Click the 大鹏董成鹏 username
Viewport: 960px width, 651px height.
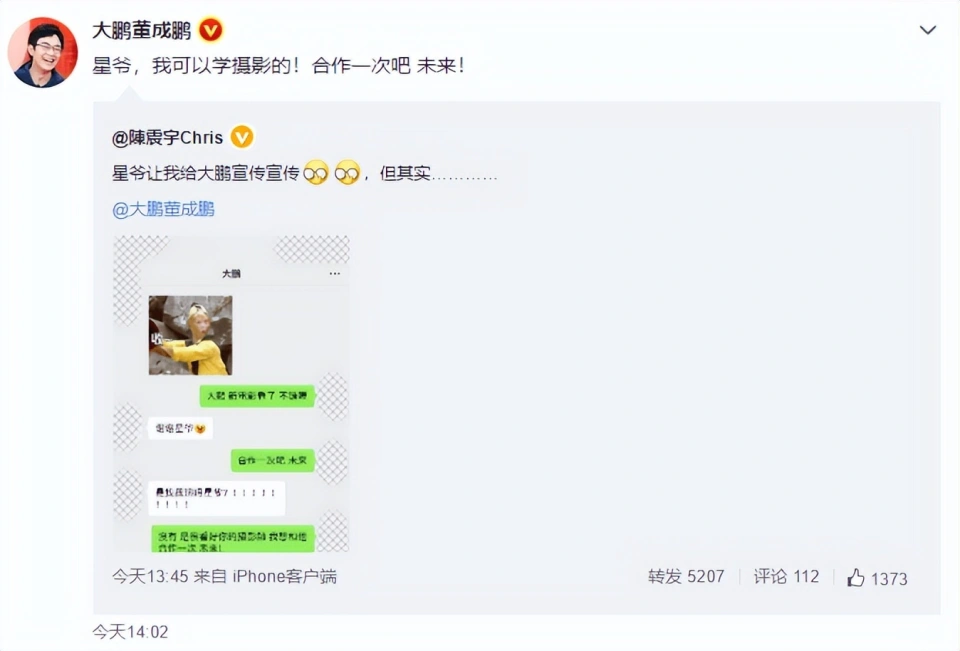pyautogui.click(x=141, y=30)
